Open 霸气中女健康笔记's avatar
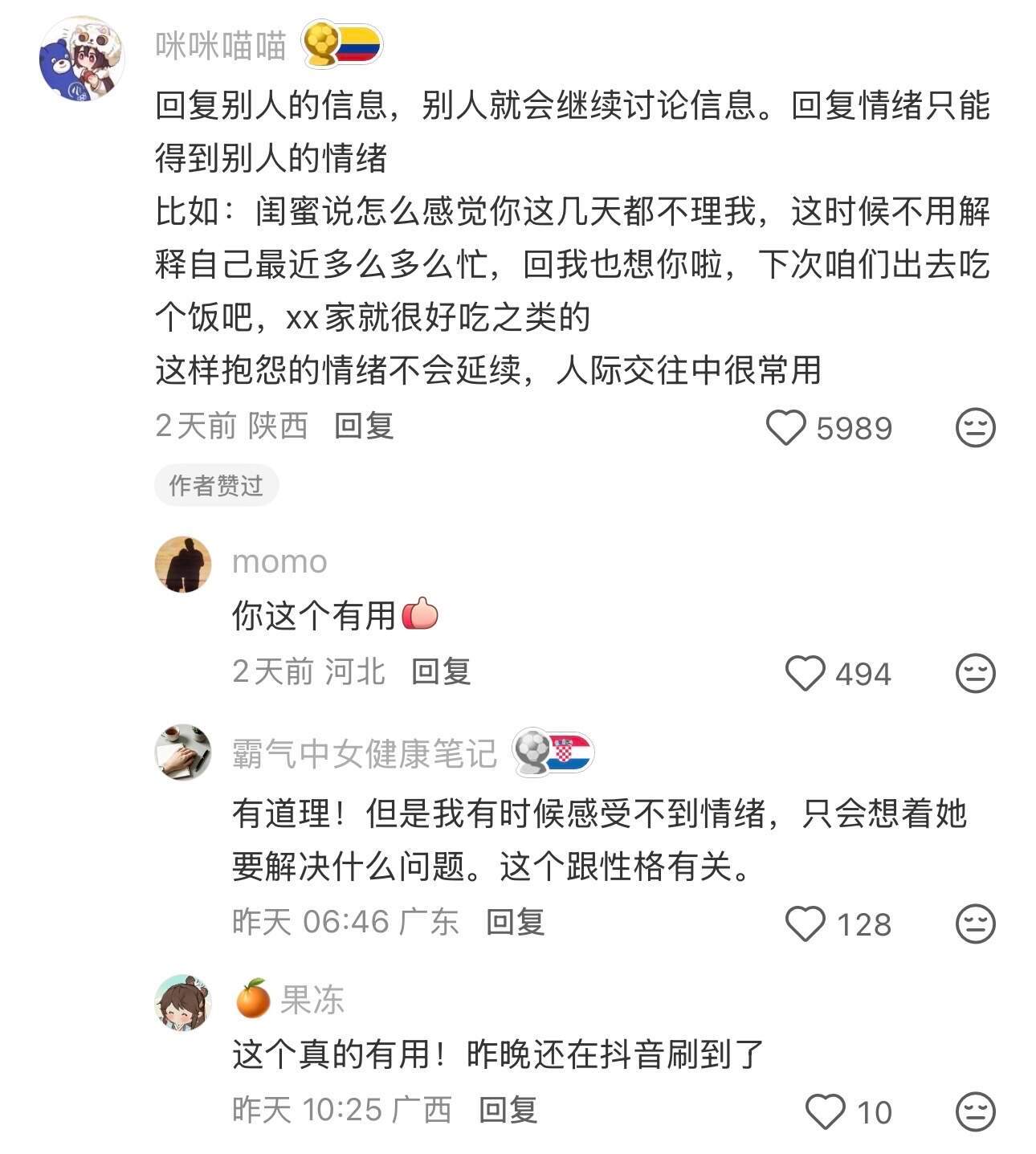1036x1154 pixels. [183, 752]
